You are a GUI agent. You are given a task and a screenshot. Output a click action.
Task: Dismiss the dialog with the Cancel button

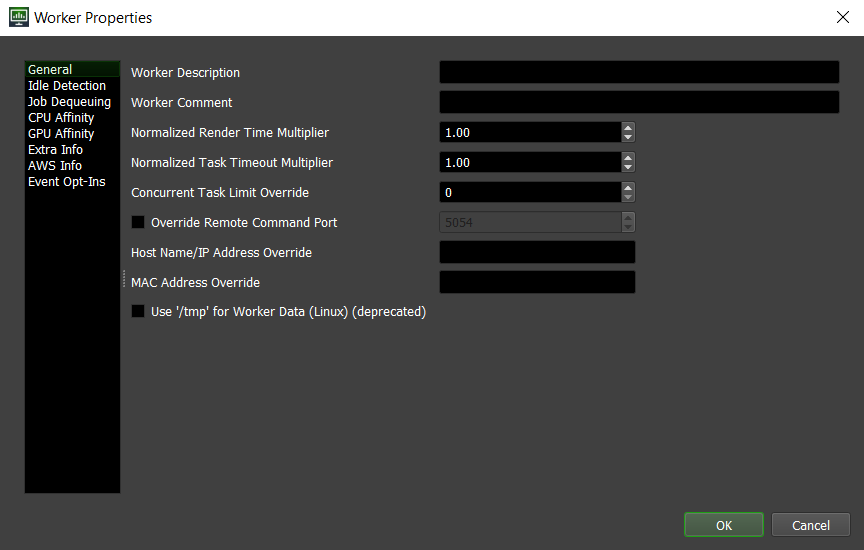tap(811, 525)
